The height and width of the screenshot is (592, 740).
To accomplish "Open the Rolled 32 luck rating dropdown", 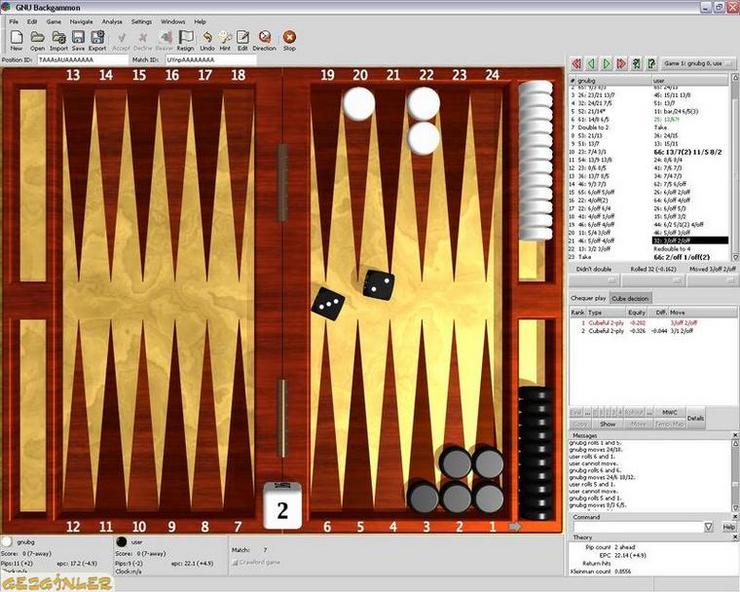I will pyautogui.click(x=653, y=280).
